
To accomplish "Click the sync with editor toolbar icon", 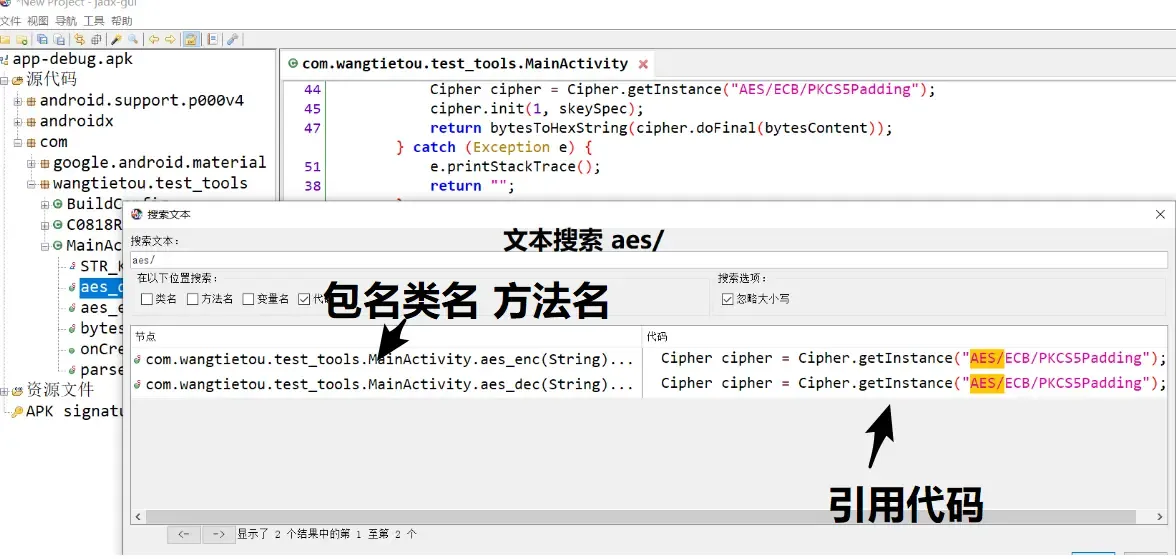I will pos(79,39).
